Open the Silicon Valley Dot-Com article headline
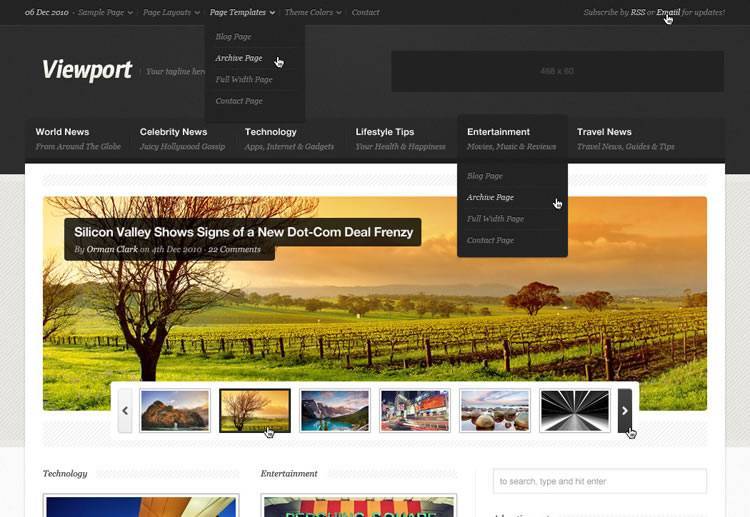The height and width of the screenshot is (517, 750). pos(243,232)
